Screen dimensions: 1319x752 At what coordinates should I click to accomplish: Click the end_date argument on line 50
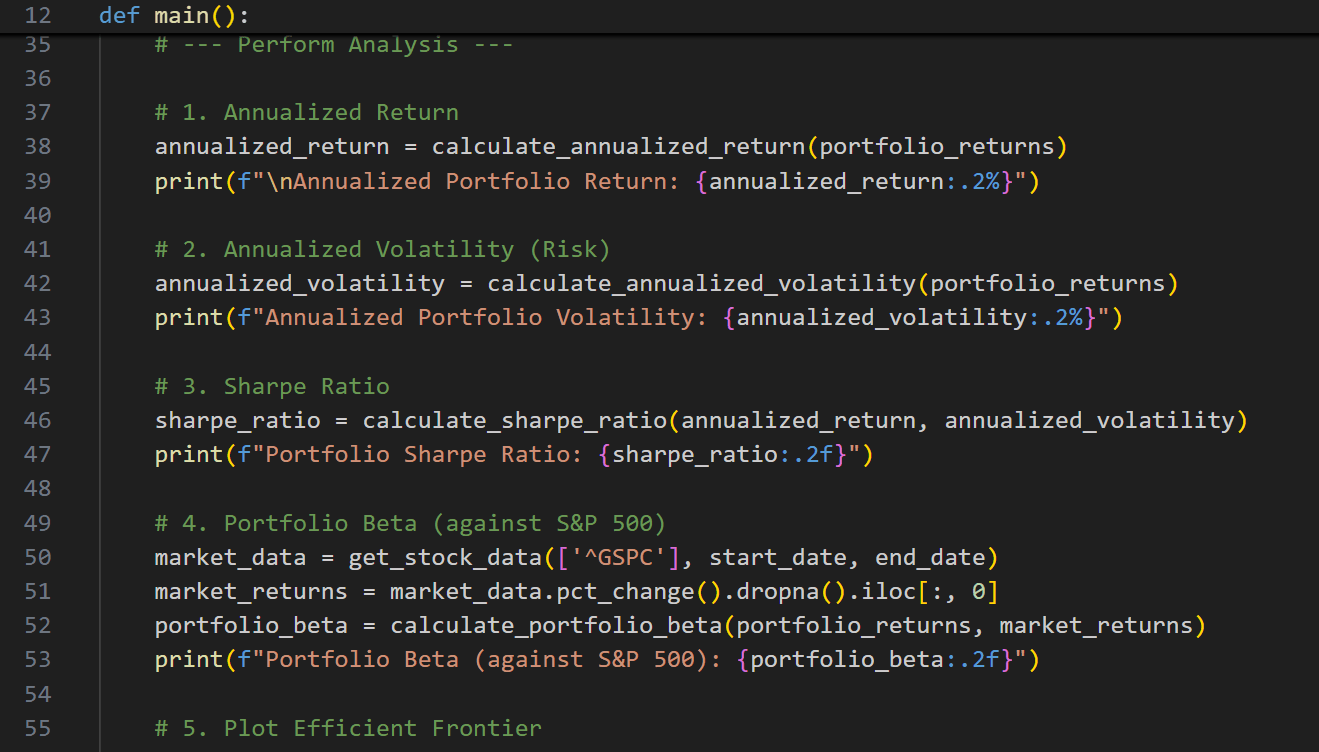click(929, 558)
